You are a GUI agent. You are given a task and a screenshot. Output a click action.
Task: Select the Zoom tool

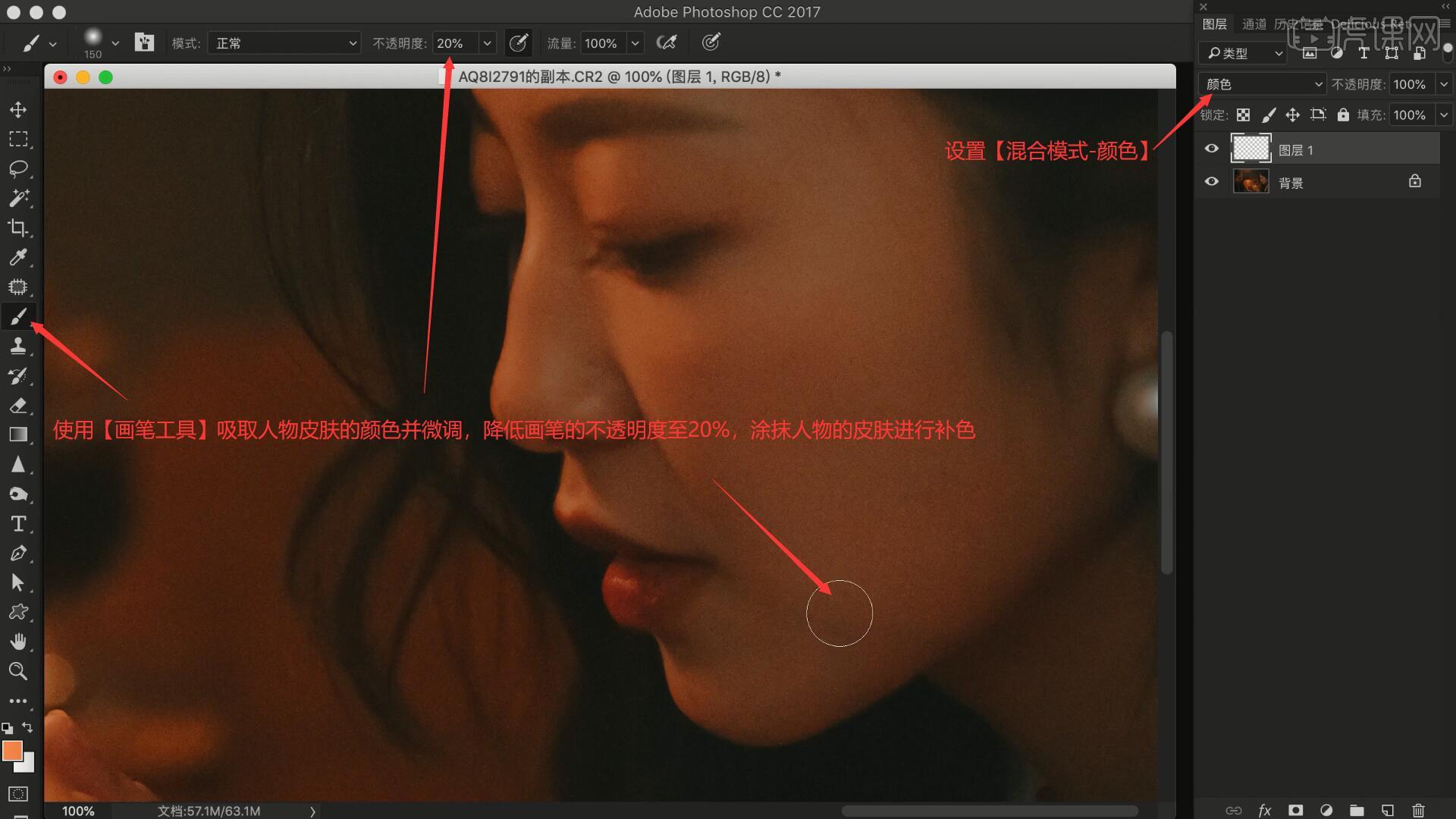pyautogui.click(x=18, y=671)
